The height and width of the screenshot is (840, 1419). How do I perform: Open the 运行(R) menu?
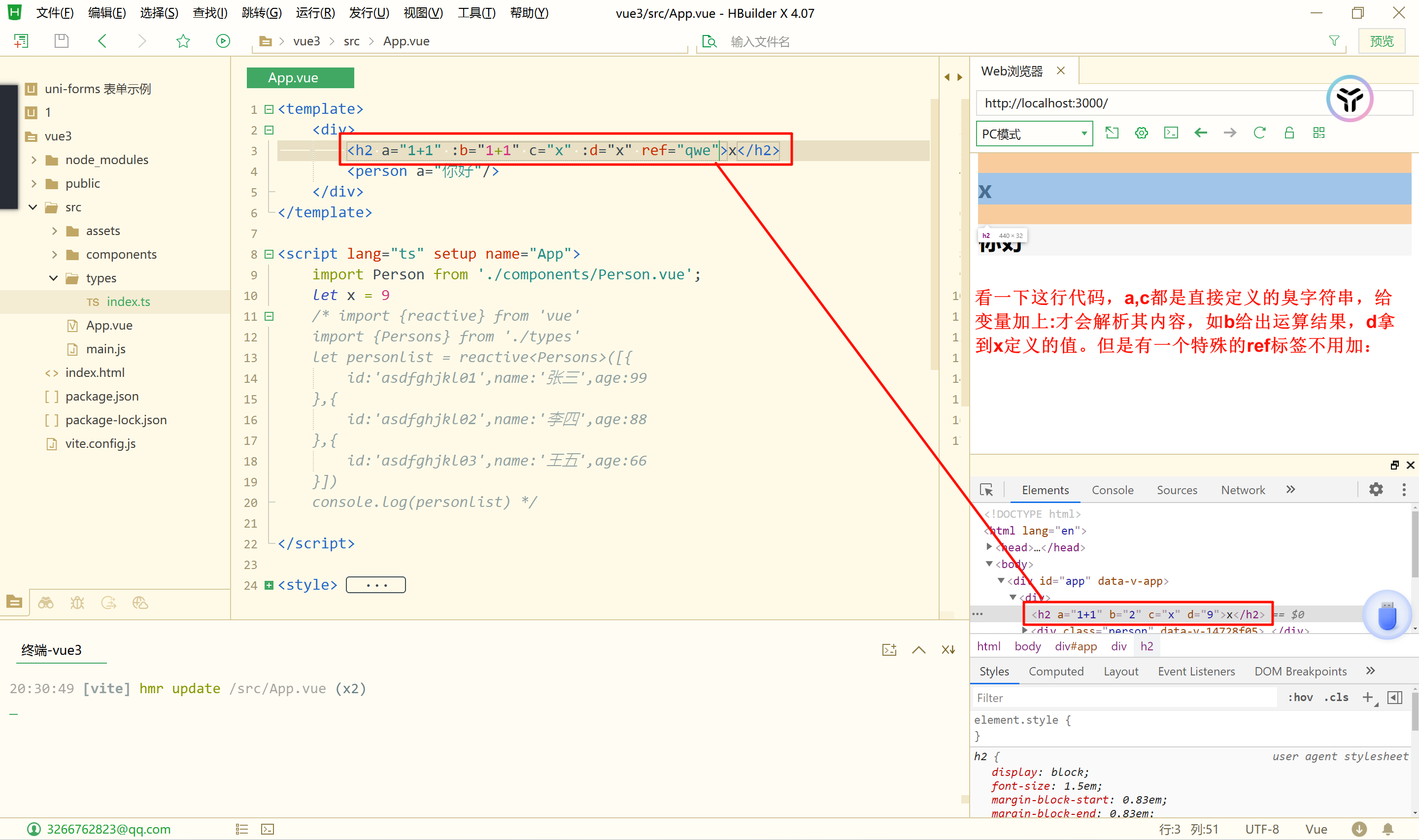tap(315, 12)
